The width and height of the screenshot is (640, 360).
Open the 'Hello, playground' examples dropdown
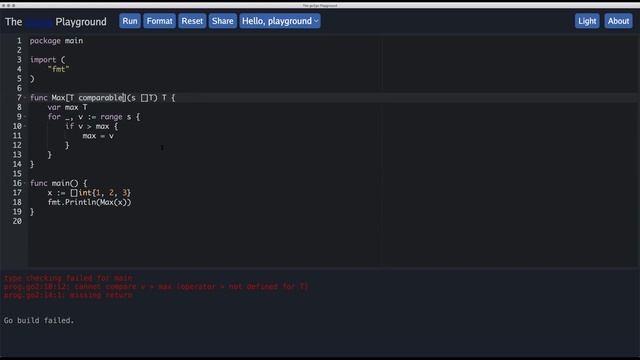(x=280, y=21)
